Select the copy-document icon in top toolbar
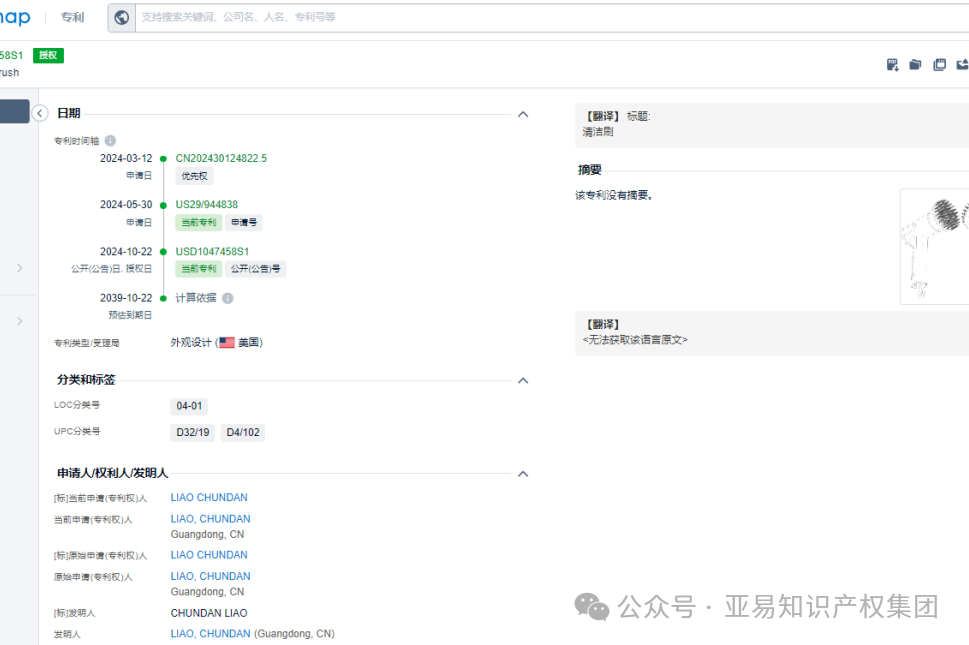969x645 pixels. [x=939, y=63]
